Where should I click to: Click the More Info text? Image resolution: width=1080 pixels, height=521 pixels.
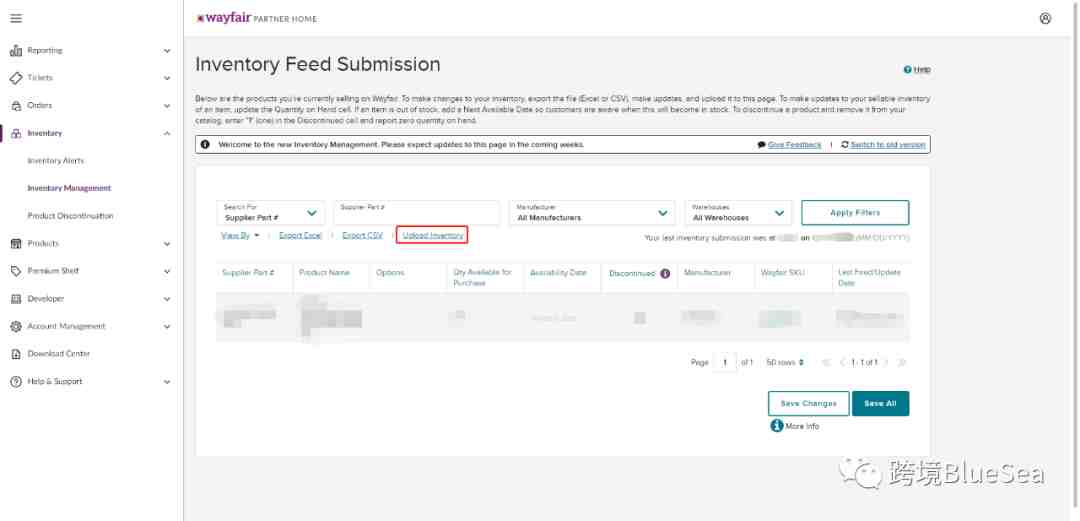(x=802, y=427)
